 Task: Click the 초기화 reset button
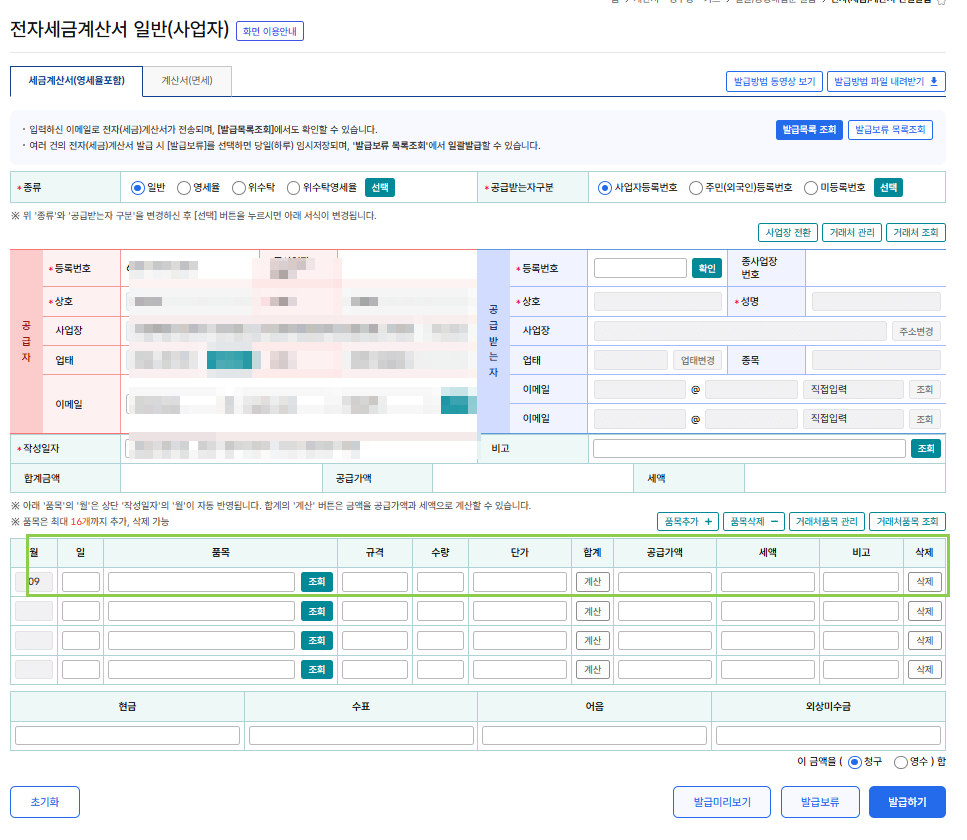[x=45, y=802]
